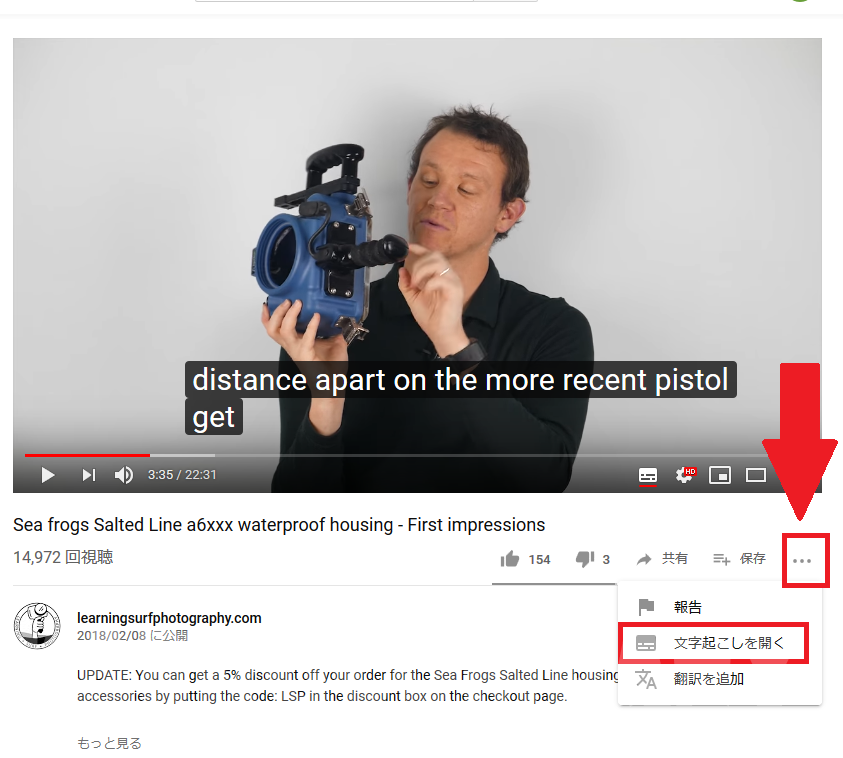This screenshot has height=758, width=843.
Task: Skip to the next video
Action: coord(89,475)
